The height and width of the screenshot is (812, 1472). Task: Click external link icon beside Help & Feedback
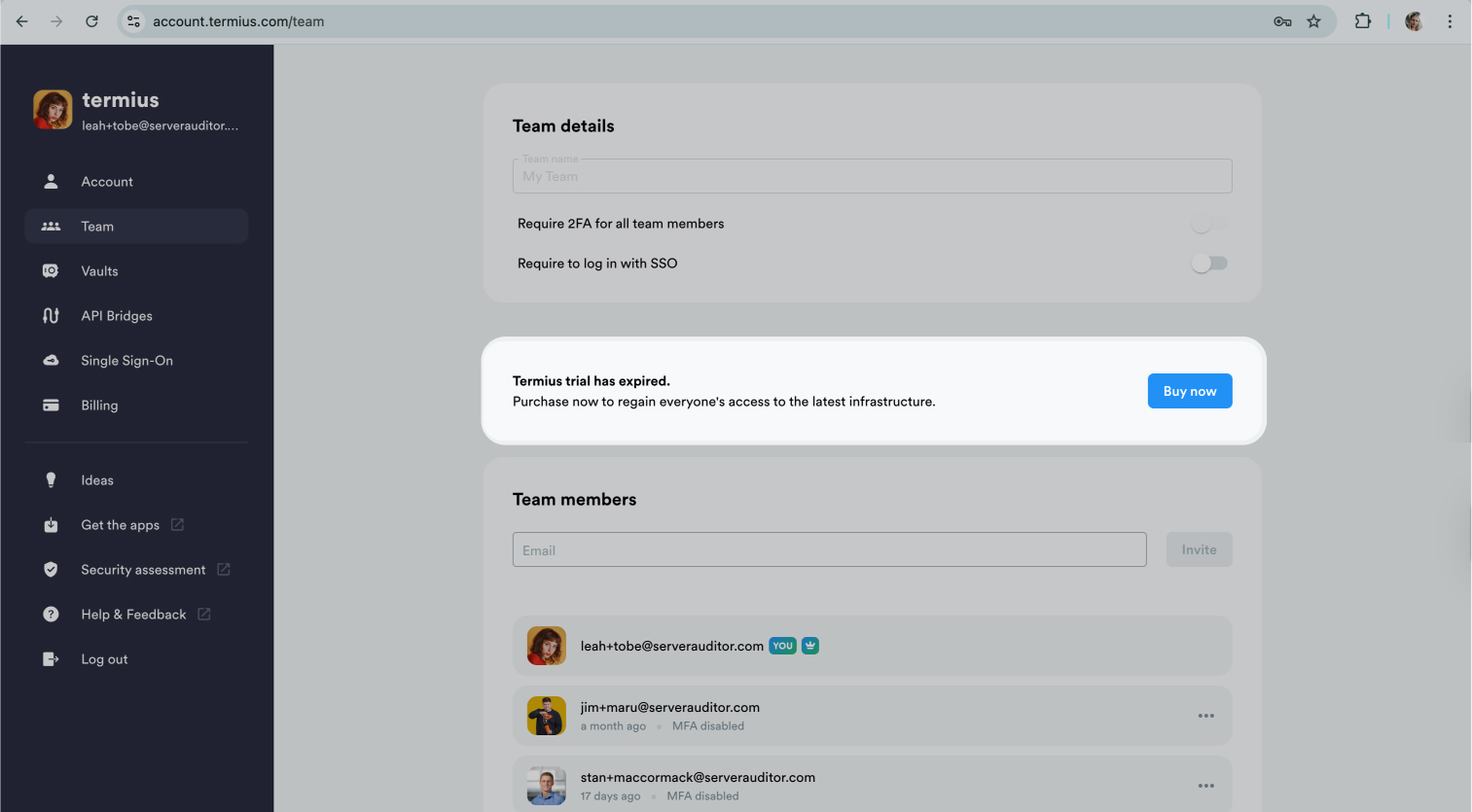tap(204, 615)
